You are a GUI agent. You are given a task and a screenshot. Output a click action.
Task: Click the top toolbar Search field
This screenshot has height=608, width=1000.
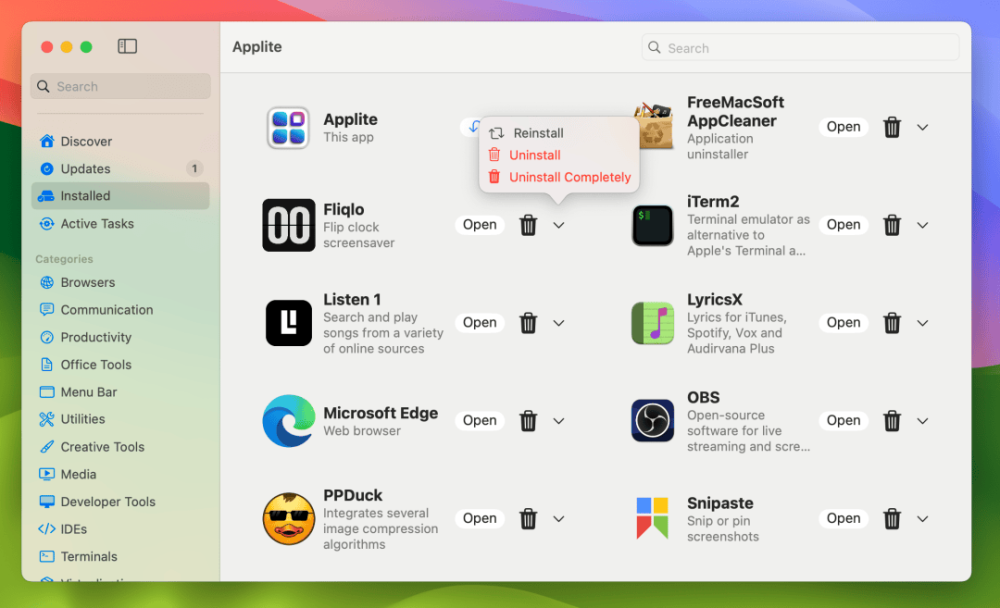pos(800,48)
